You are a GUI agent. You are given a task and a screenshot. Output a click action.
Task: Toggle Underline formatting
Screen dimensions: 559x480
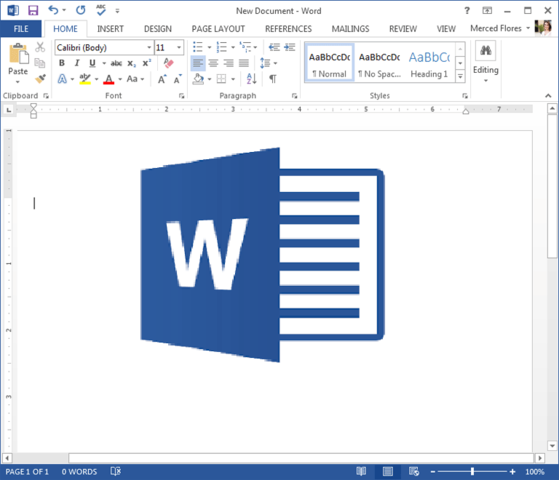coord(92,63)
